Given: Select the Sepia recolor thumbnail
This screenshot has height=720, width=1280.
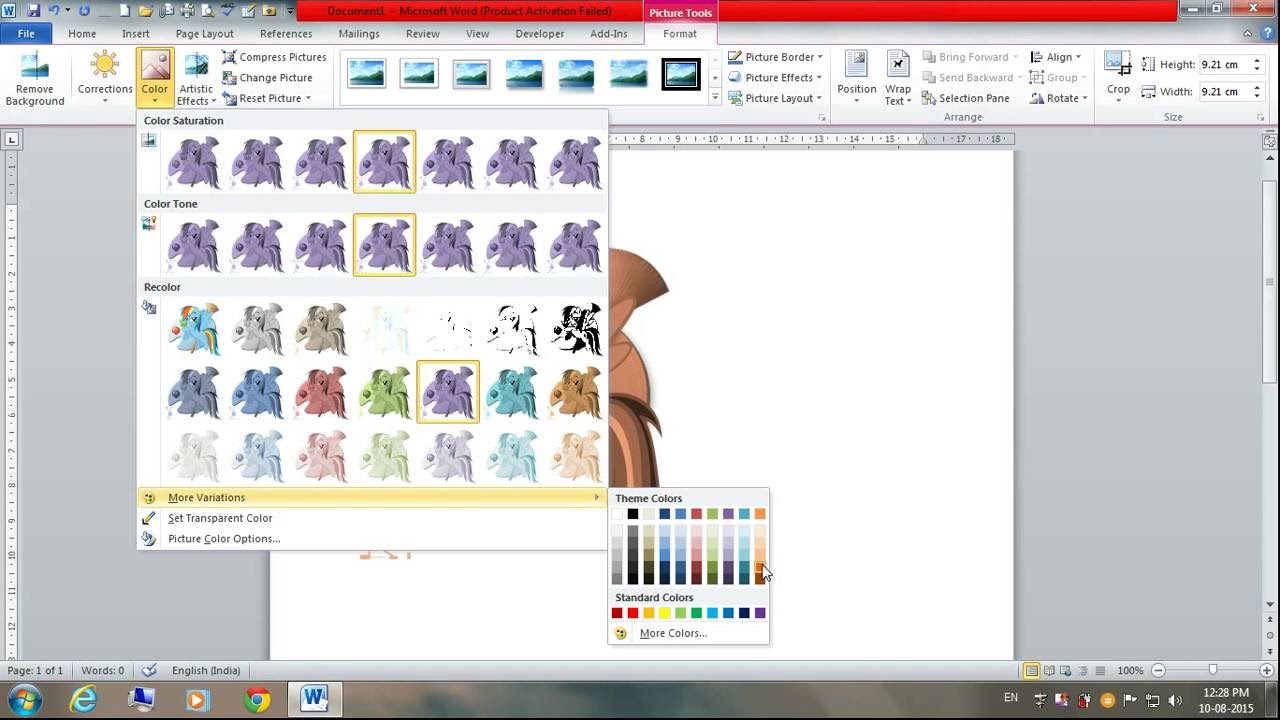Looking at the screenshot, I should (x=321, y=328).
